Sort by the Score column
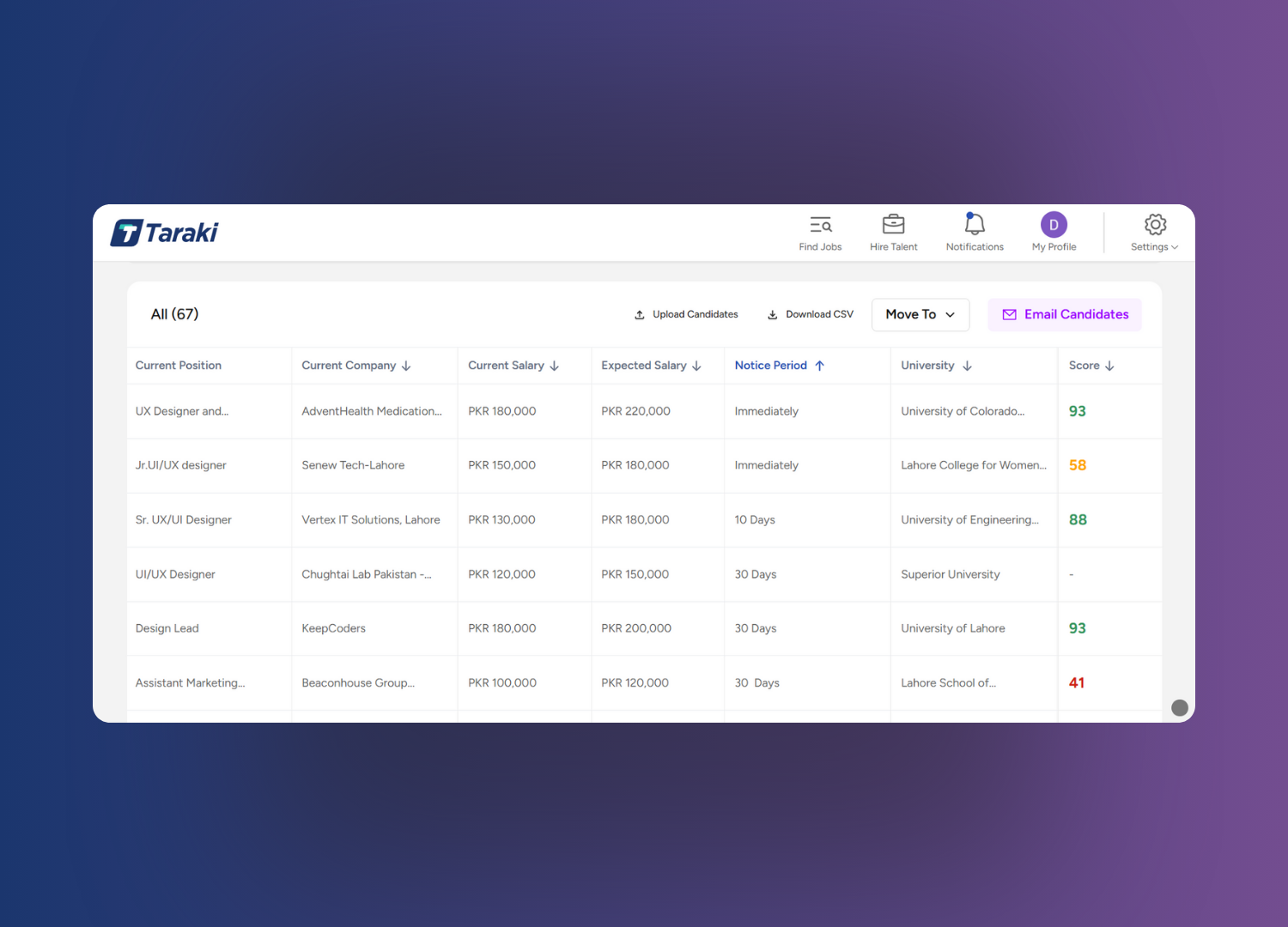The height and width of the screenshot is (927, 1288). pyautogui.click(x=1109, y=366)
